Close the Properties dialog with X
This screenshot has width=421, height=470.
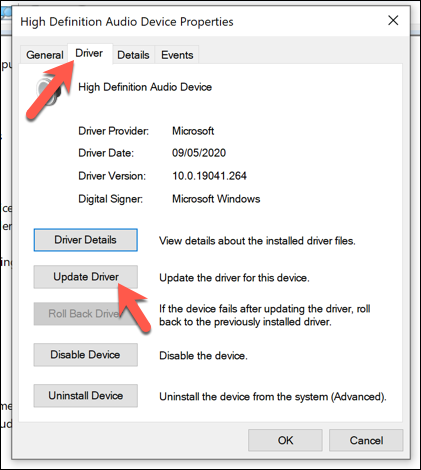coord(393,21)
